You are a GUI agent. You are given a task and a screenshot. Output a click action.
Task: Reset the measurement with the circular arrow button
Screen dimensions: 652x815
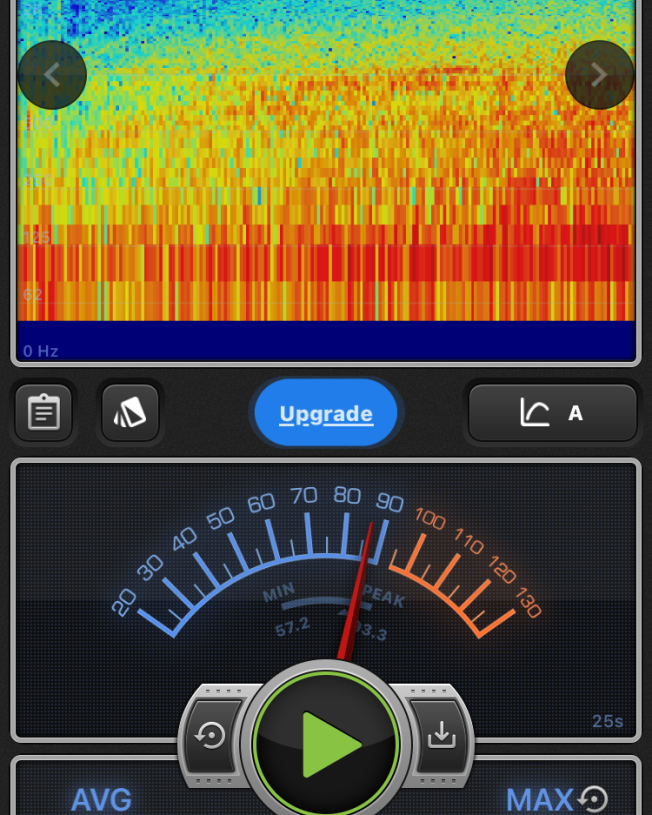(211, 736)
